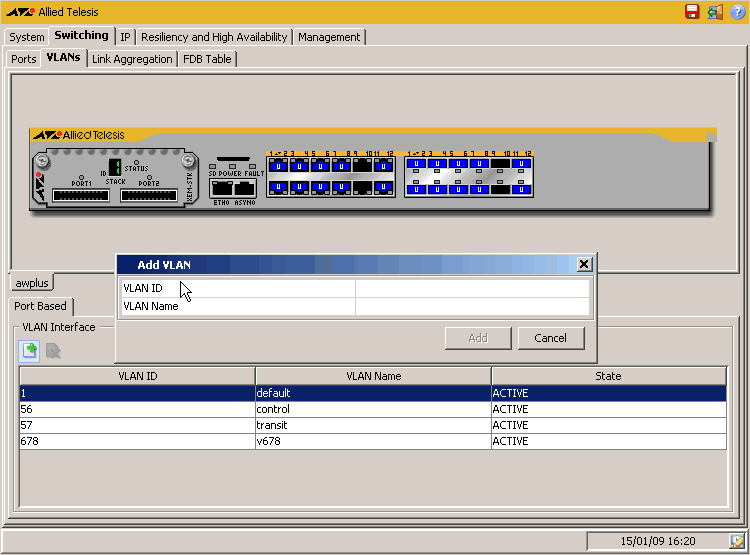
Task: Select copper port 1 in the first port block
Action: [x=278, y=166]
